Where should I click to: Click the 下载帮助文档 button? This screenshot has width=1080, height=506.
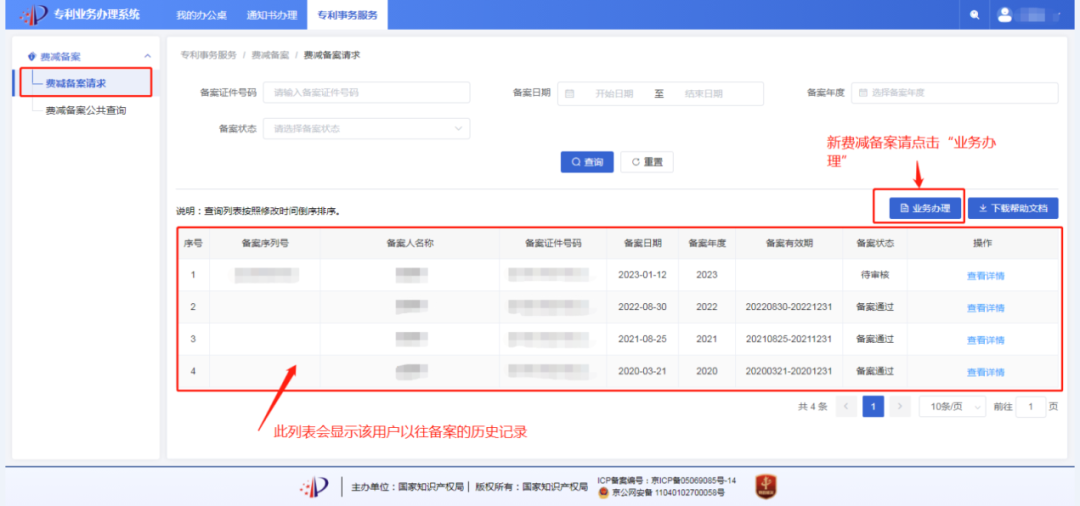point(1013,209)
